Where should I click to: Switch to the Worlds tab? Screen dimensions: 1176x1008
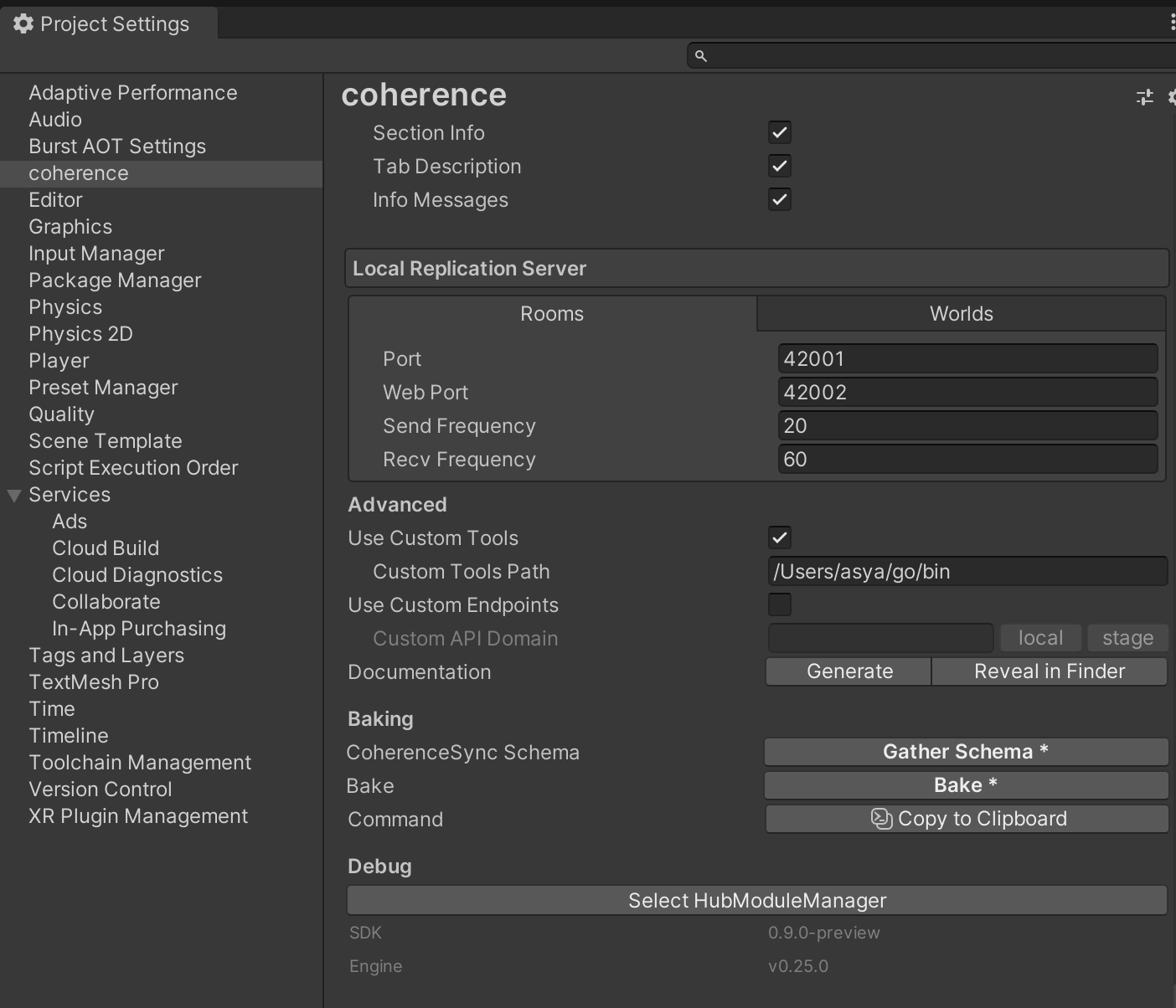click(961, 314)
